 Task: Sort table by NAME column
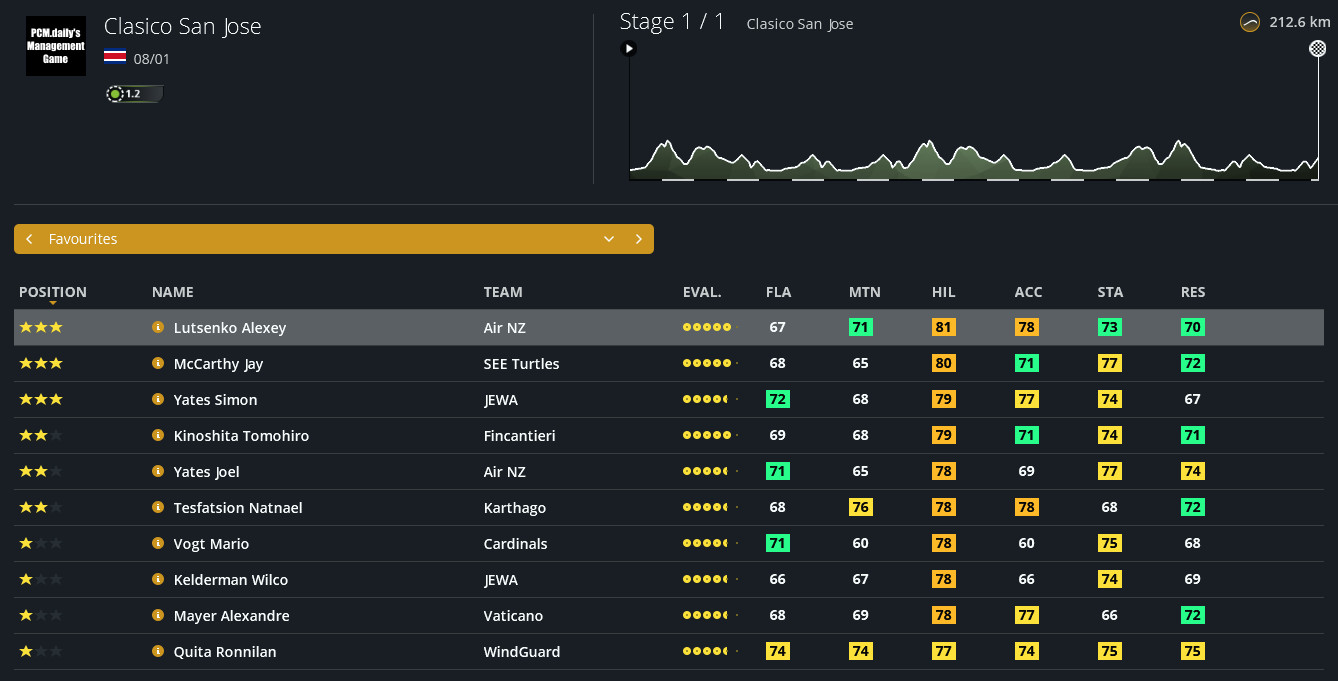(173, 292)
